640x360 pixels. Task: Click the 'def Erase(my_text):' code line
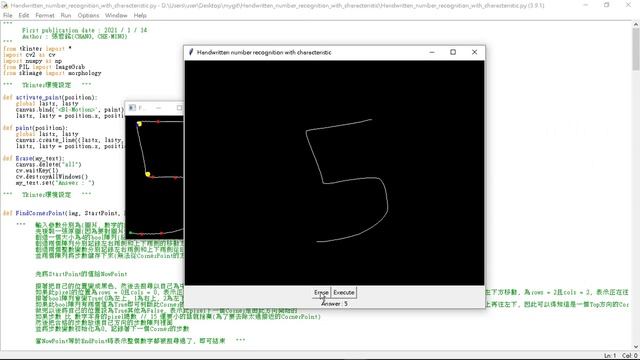pyautogui.click(x=33, y=158)
